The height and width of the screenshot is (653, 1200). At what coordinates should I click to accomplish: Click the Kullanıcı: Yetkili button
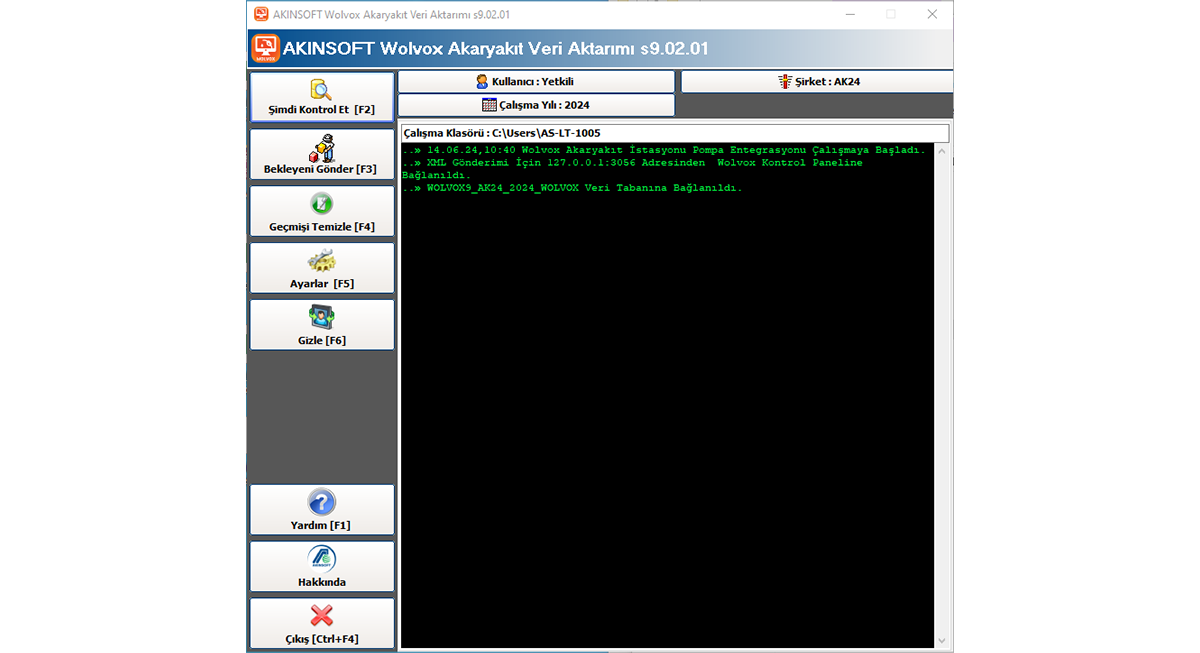[536, 82]
